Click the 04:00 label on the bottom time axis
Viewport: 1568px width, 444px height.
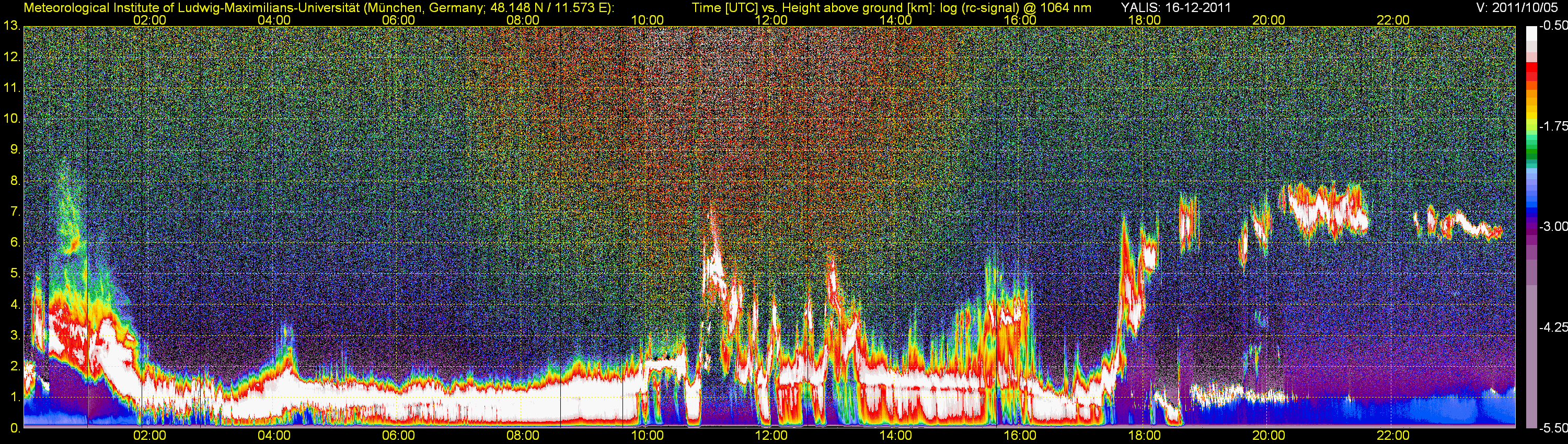(x=274, y=436)
